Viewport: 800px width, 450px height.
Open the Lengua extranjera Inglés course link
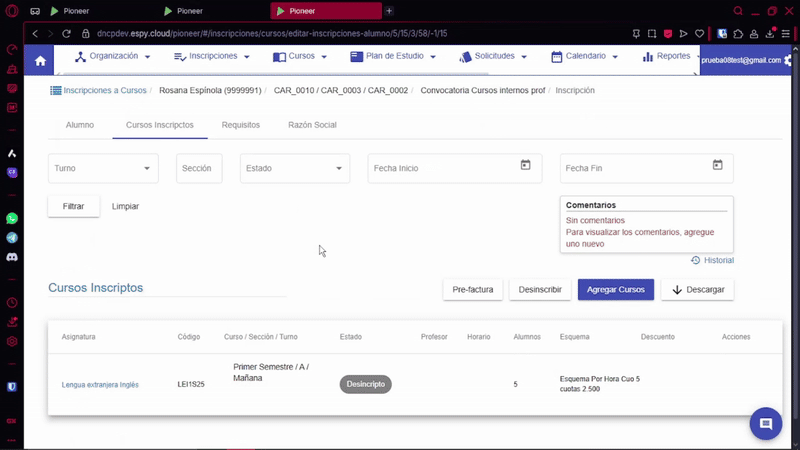(x=100, y=384)
